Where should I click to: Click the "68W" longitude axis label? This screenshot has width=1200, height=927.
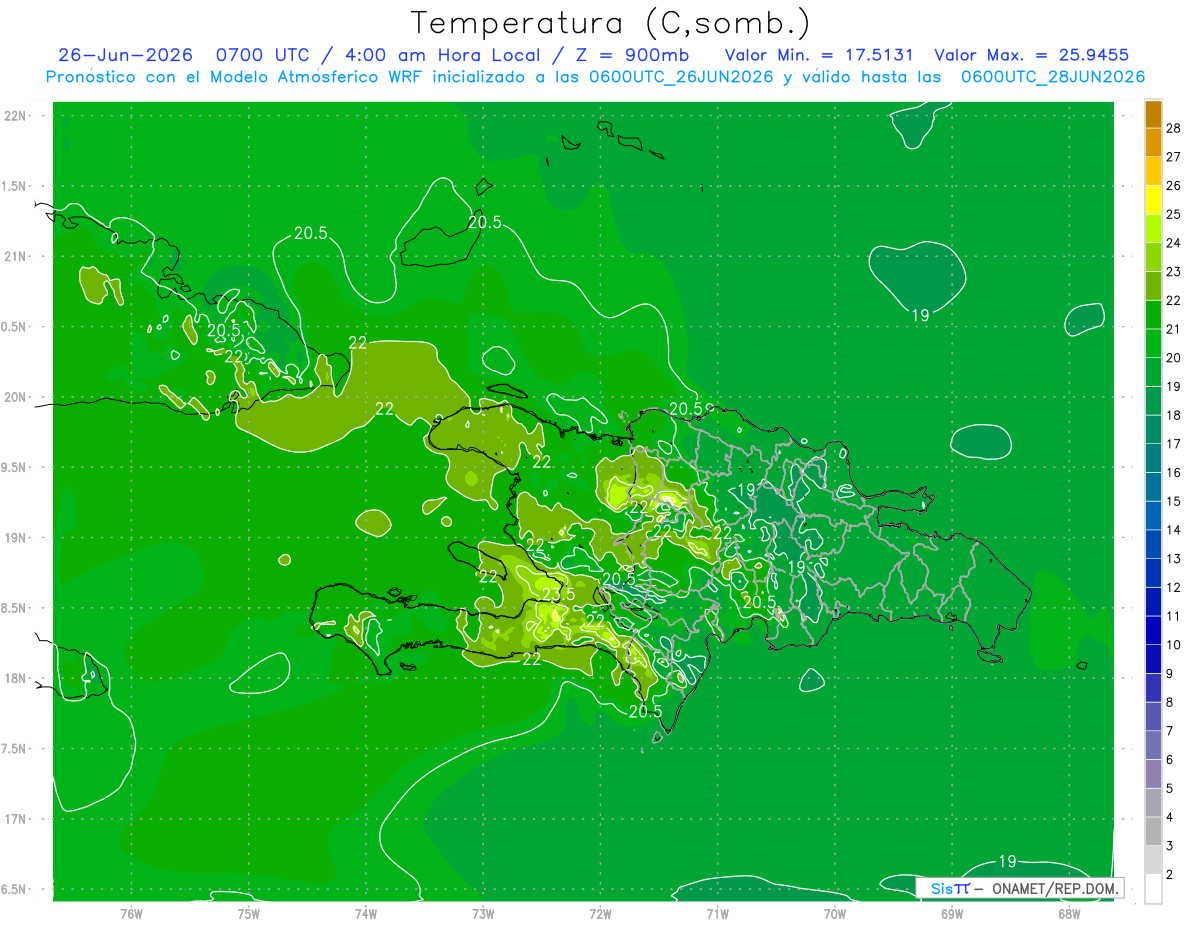tap(1069, 913)
